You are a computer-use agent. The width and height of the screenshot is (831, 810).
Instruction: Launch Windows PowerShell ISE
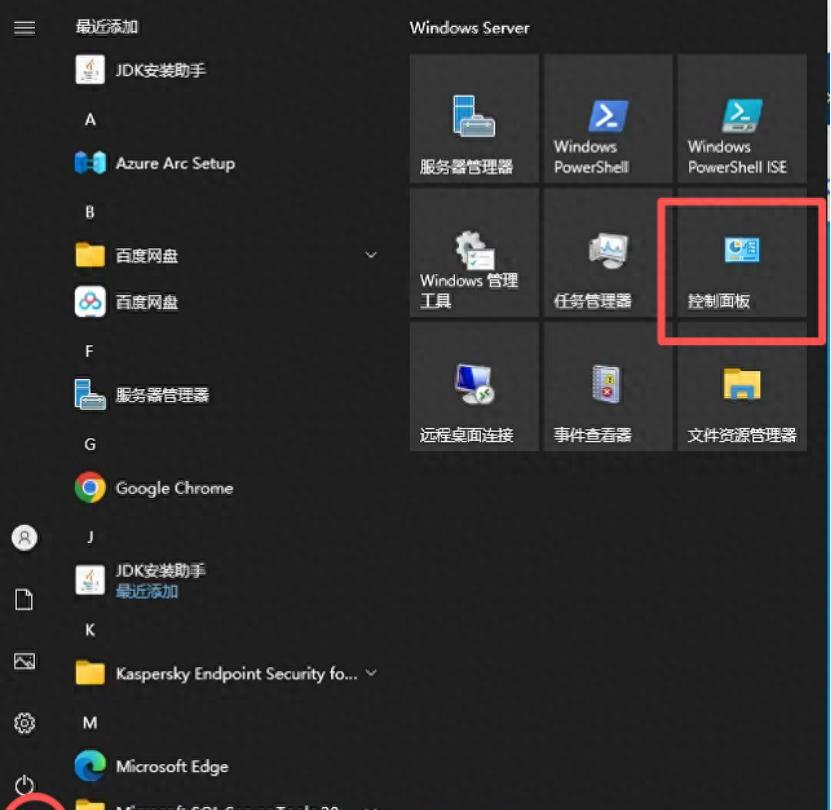tap(741, 118)
